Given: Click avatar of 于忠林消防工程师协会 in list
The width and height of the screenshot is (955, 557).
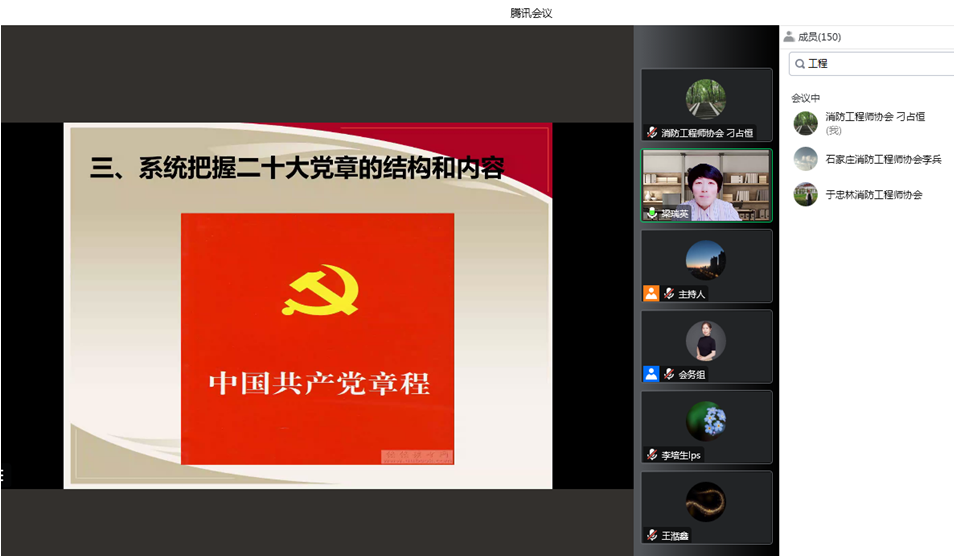Looking at the screenshot, I should pyautogui.click(x=806, y=195).
